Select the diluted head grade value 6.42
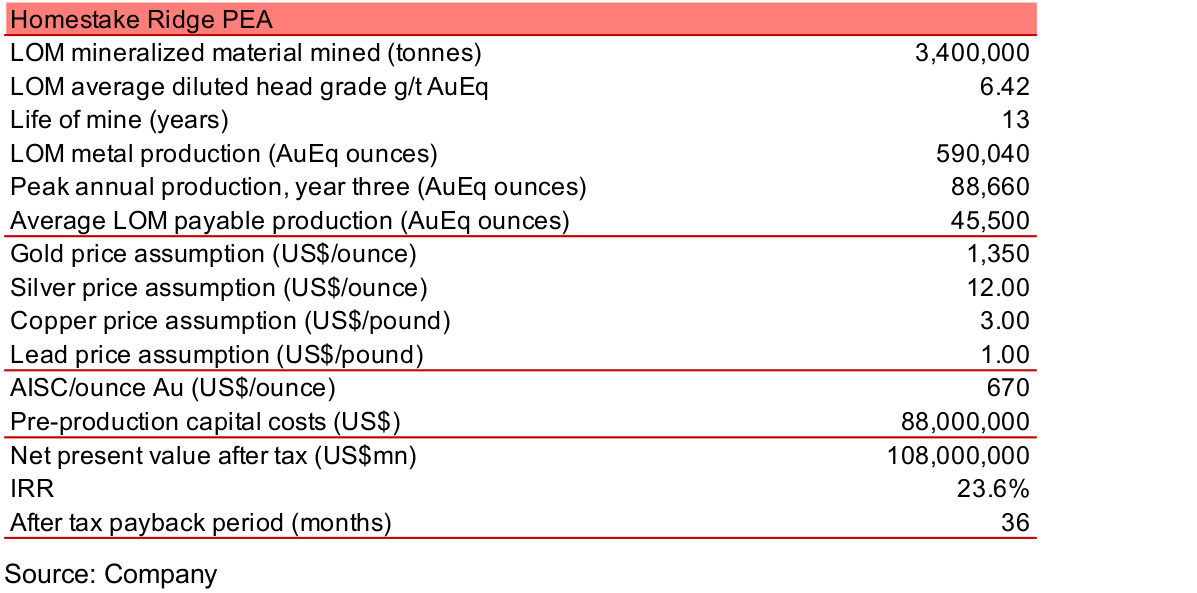 (x=1005, y=87)
